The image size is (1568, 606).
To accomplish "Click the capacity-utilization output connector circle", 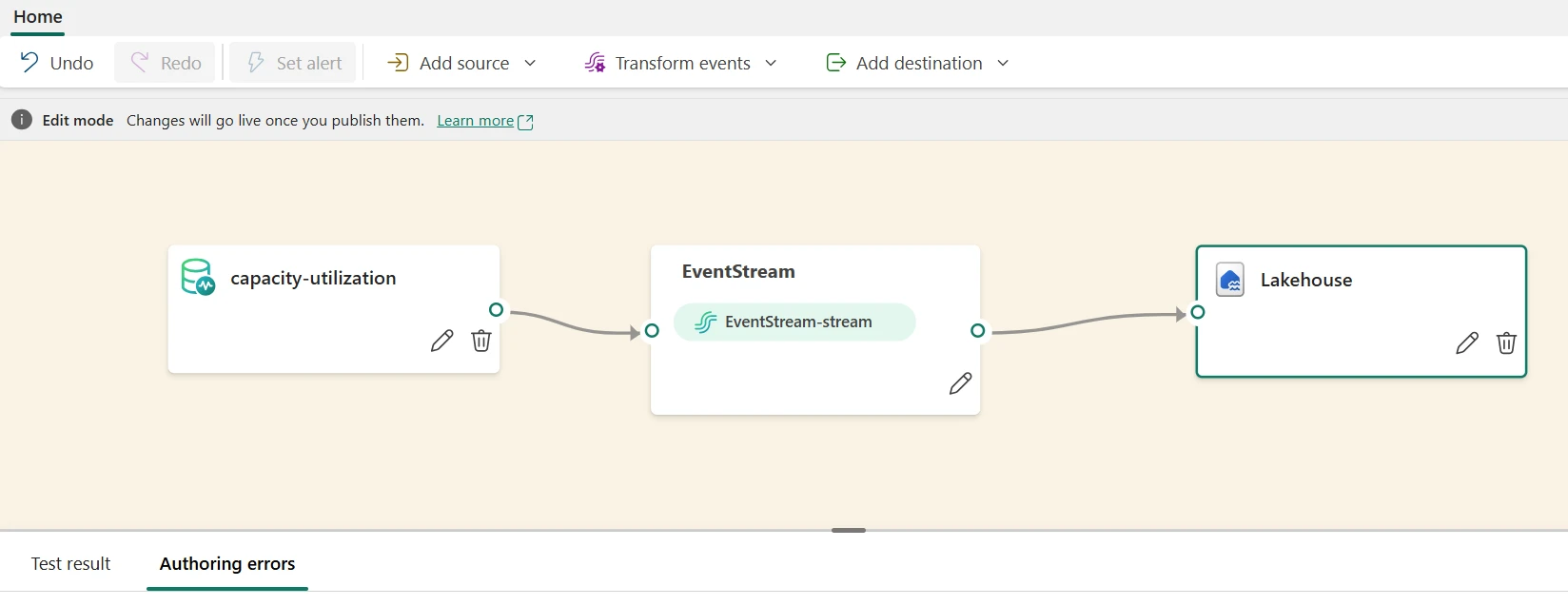I will pos(496,310).
